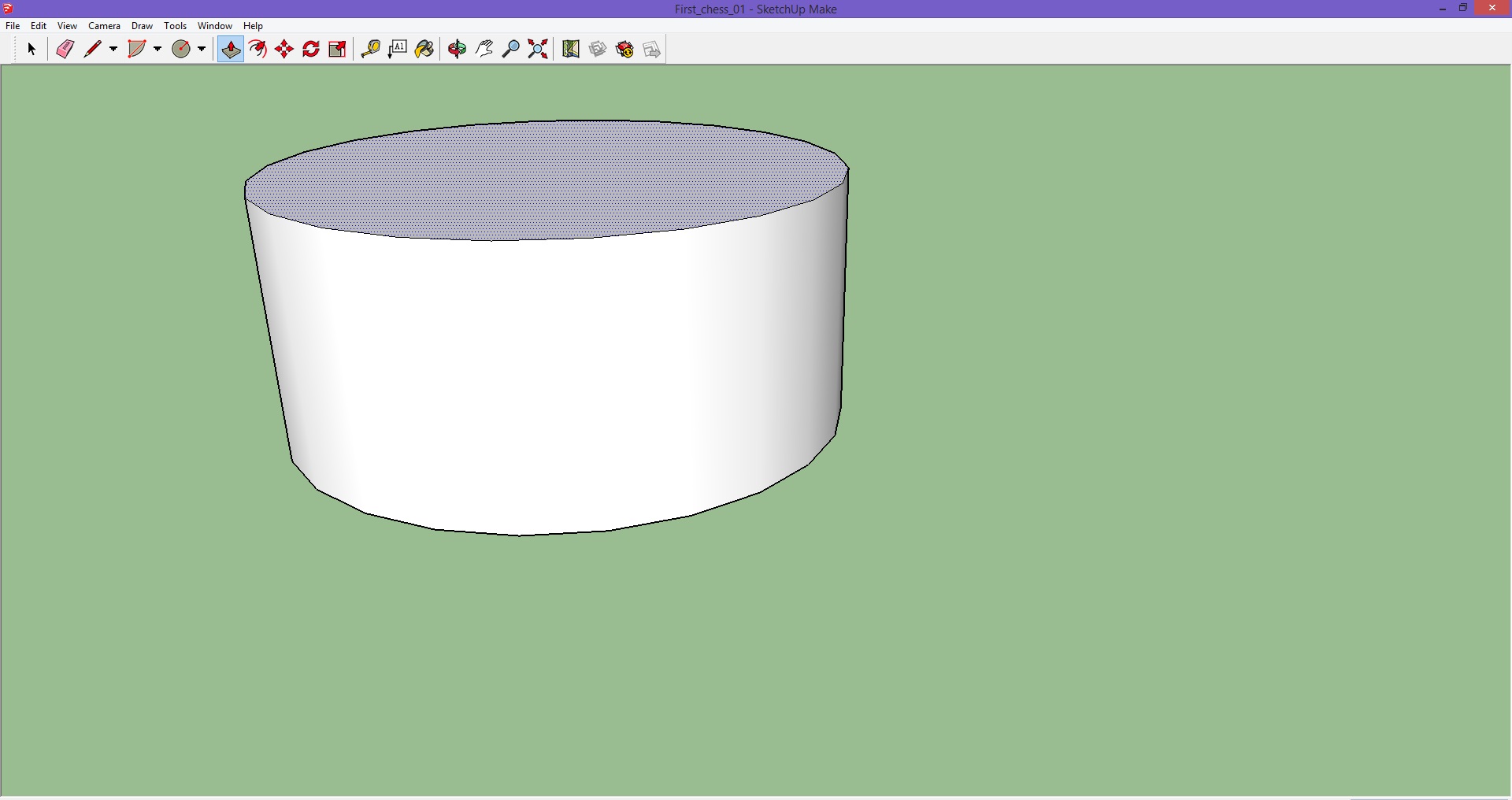
Task: Select the Pan hand tool
Action: tap(484, 50)
